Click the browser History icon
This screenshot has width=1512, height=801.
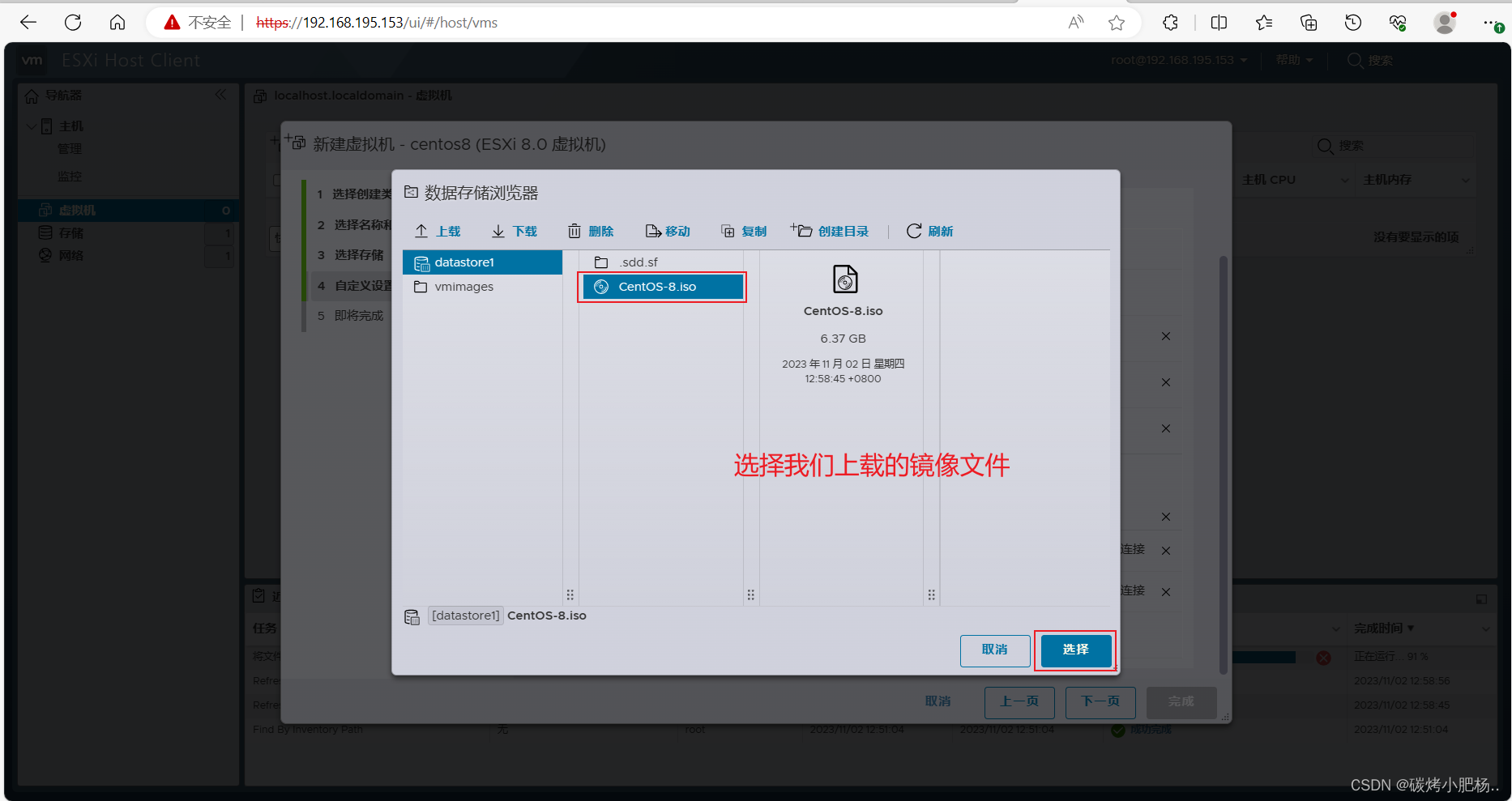1353,23
